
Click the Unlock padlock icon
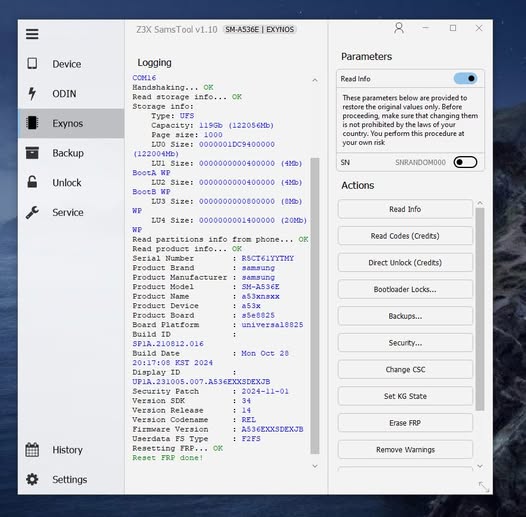(32, 182)
